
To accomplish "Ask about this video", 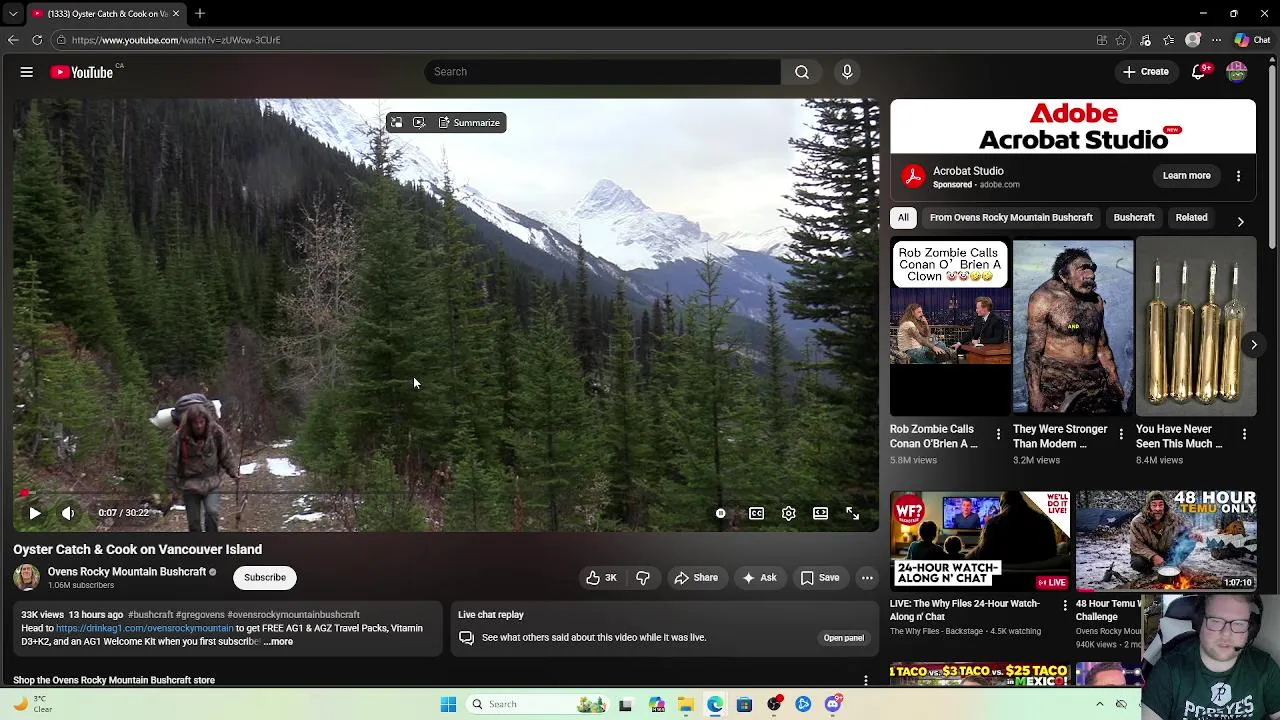I will (x=758, y=577).
